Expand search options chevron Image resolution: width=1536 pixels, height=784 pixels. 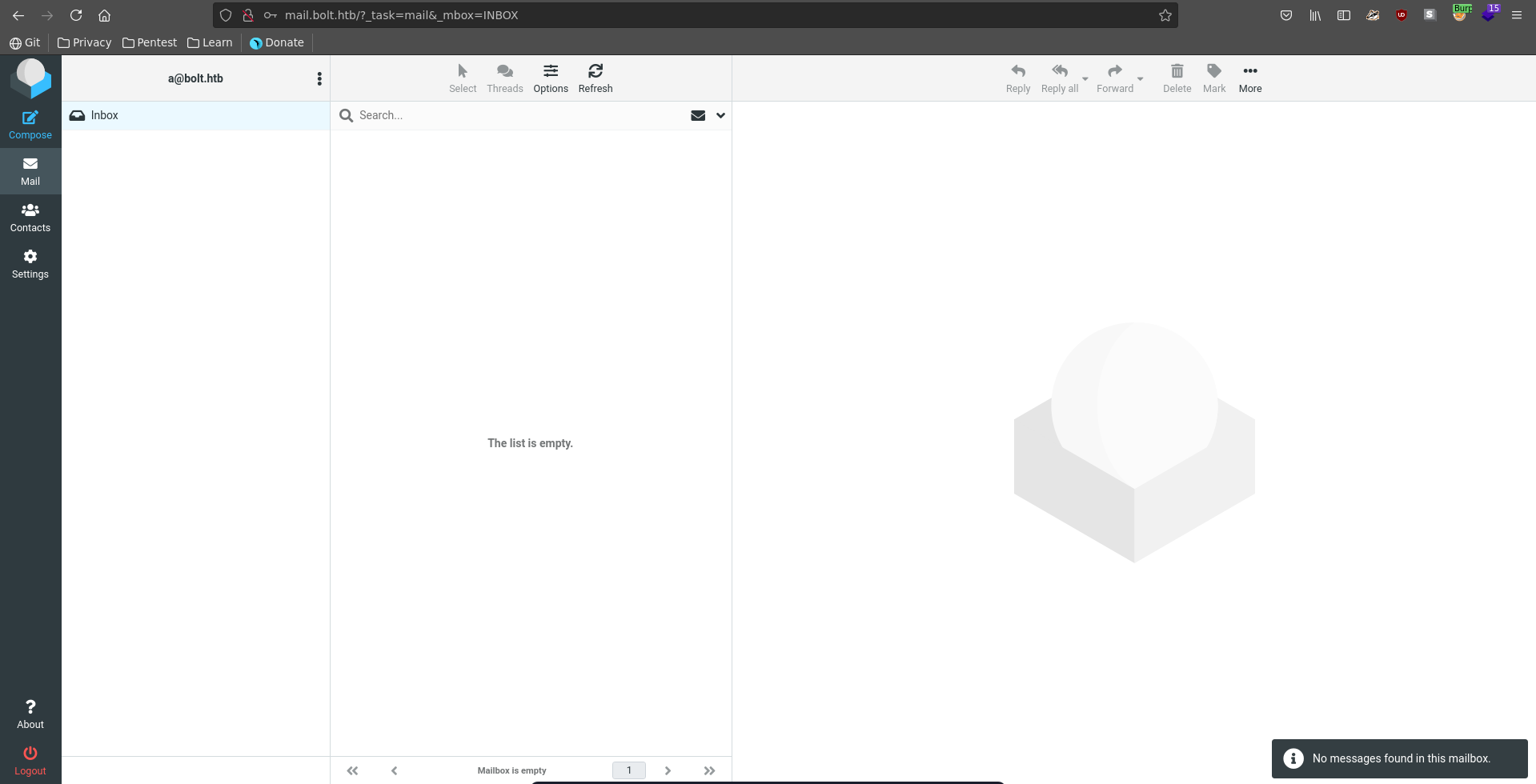point(720,115)
